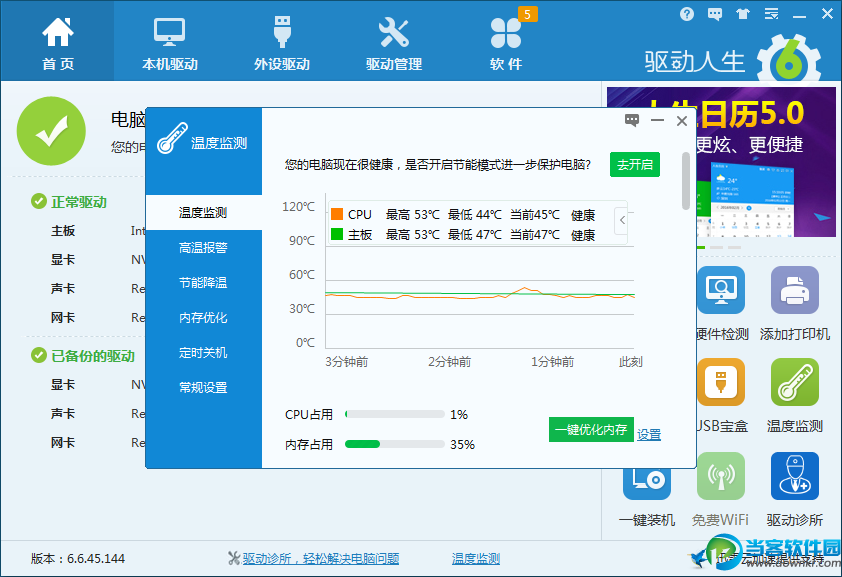842x577 pixels.
Task: Minimize the temperature monitor dialog
Action: coord(657,120)
